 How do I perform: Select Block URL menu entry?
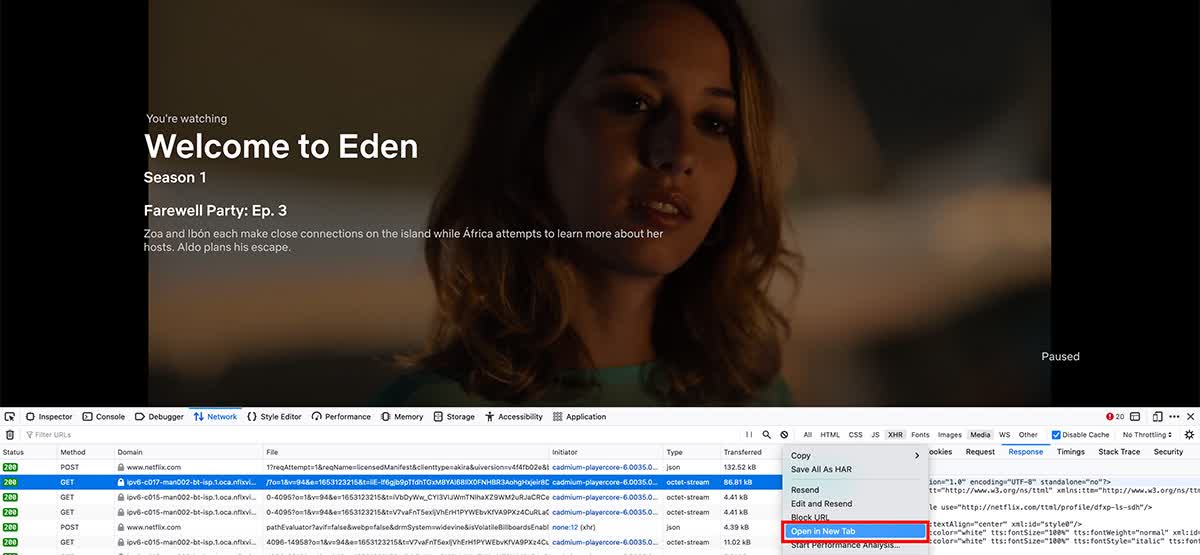click(810, 517)
